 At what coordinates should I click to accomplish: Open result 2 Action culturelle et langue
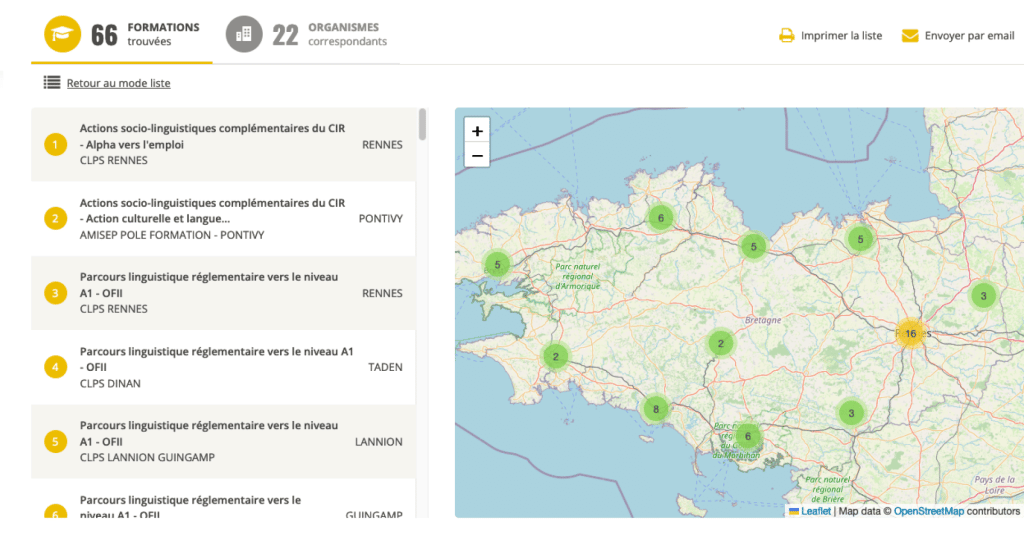tap(223, 219)
